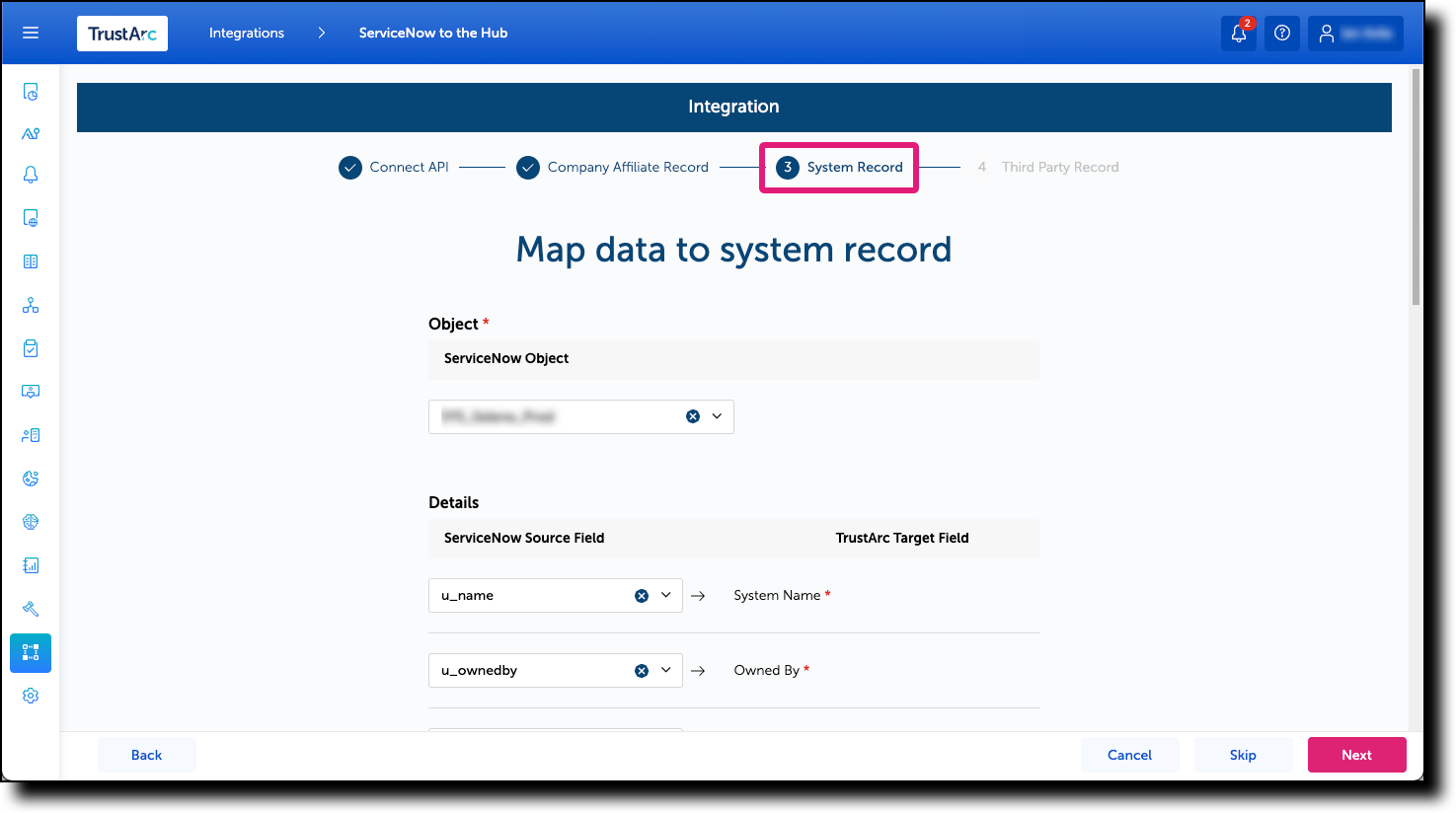Open the org chart data flow sidebar icon
Image resolution: width=1456 pixels, height=813 pixels.
click(31, 304)
